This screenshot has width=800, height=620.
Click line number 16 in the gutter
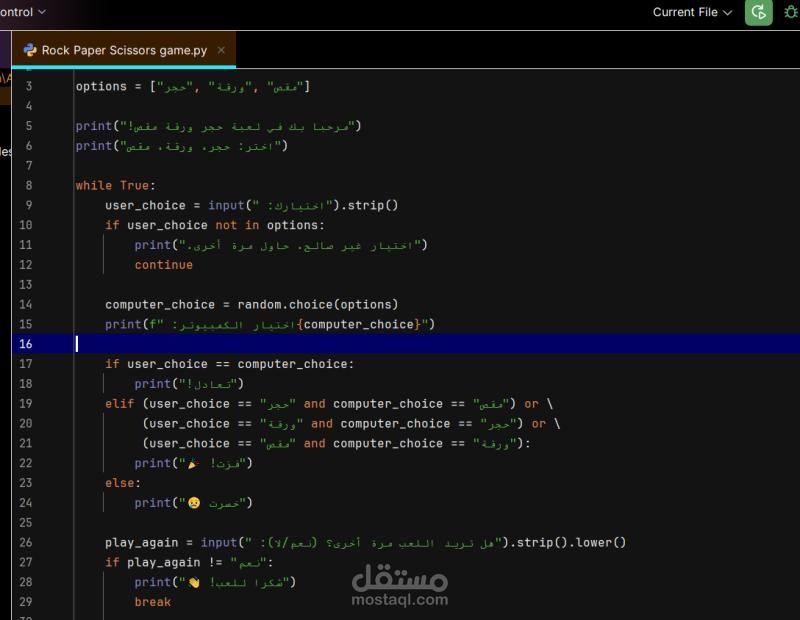(x=26, y=344)
